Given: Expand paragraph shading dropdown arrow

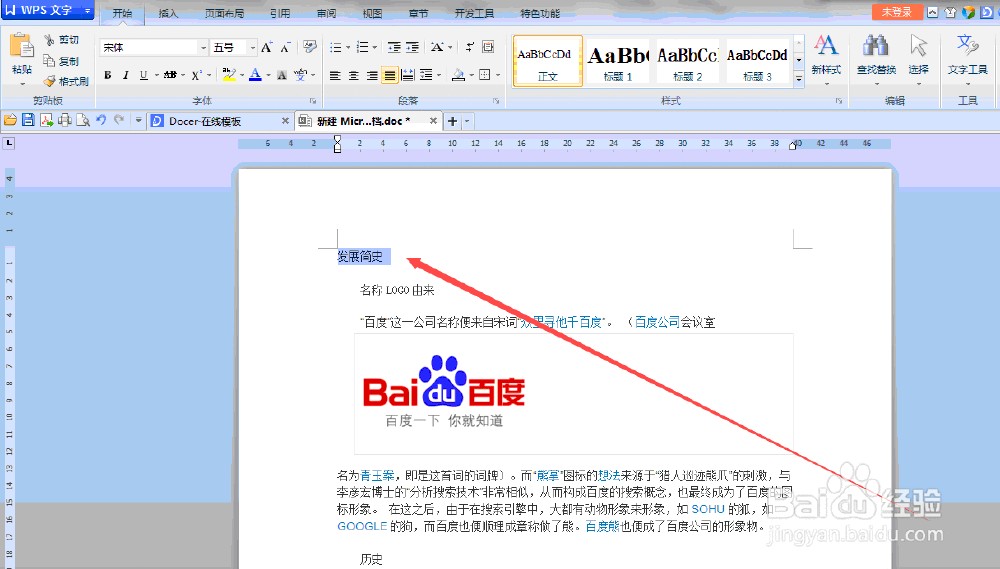Looking at the screenshot, I should (471, 75).
